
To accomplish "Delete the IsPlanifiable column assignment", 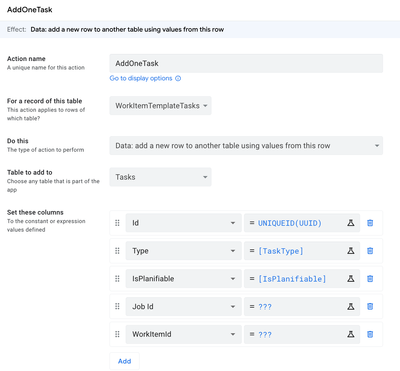I will [x=370, y=279].
